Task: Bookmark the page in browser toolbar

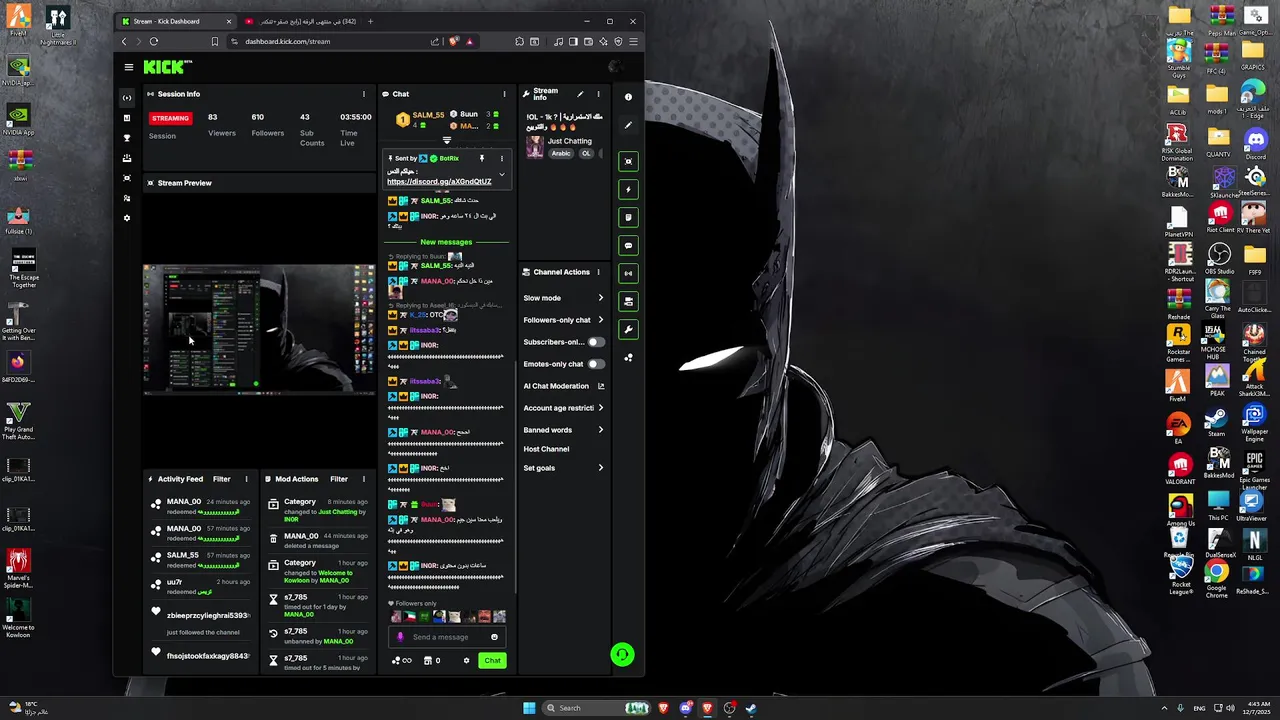Action: [x=214, y=41]
